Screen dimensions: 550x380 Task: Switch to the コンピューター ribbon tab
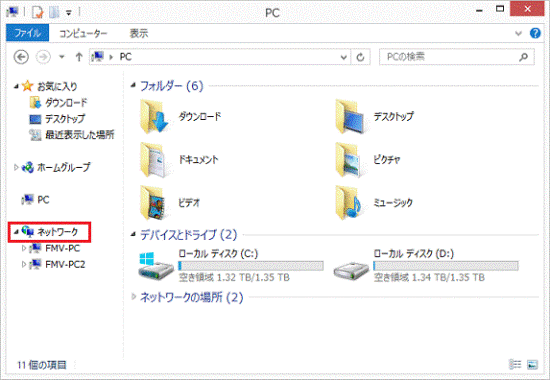click(x=83, y=33)
